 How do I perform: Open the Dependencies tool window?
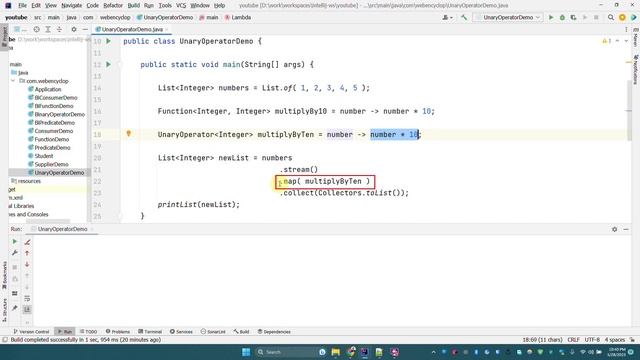(274, 331)
